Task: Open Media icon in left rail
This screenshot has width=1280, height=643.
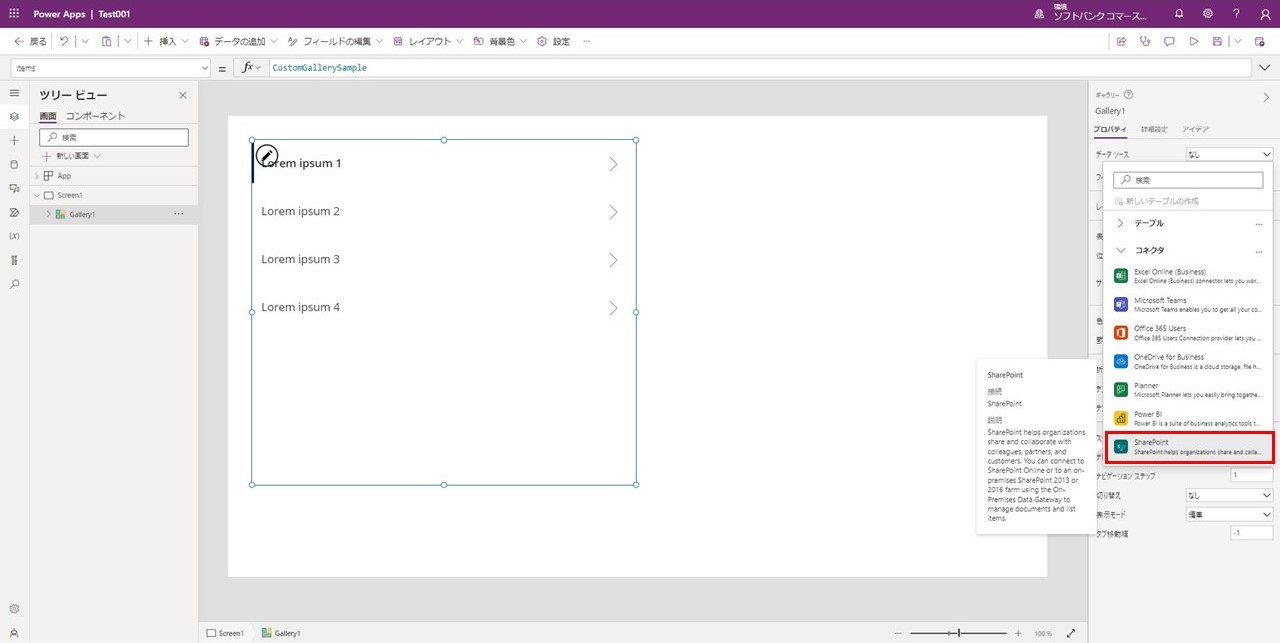Action: coord(14,188)
